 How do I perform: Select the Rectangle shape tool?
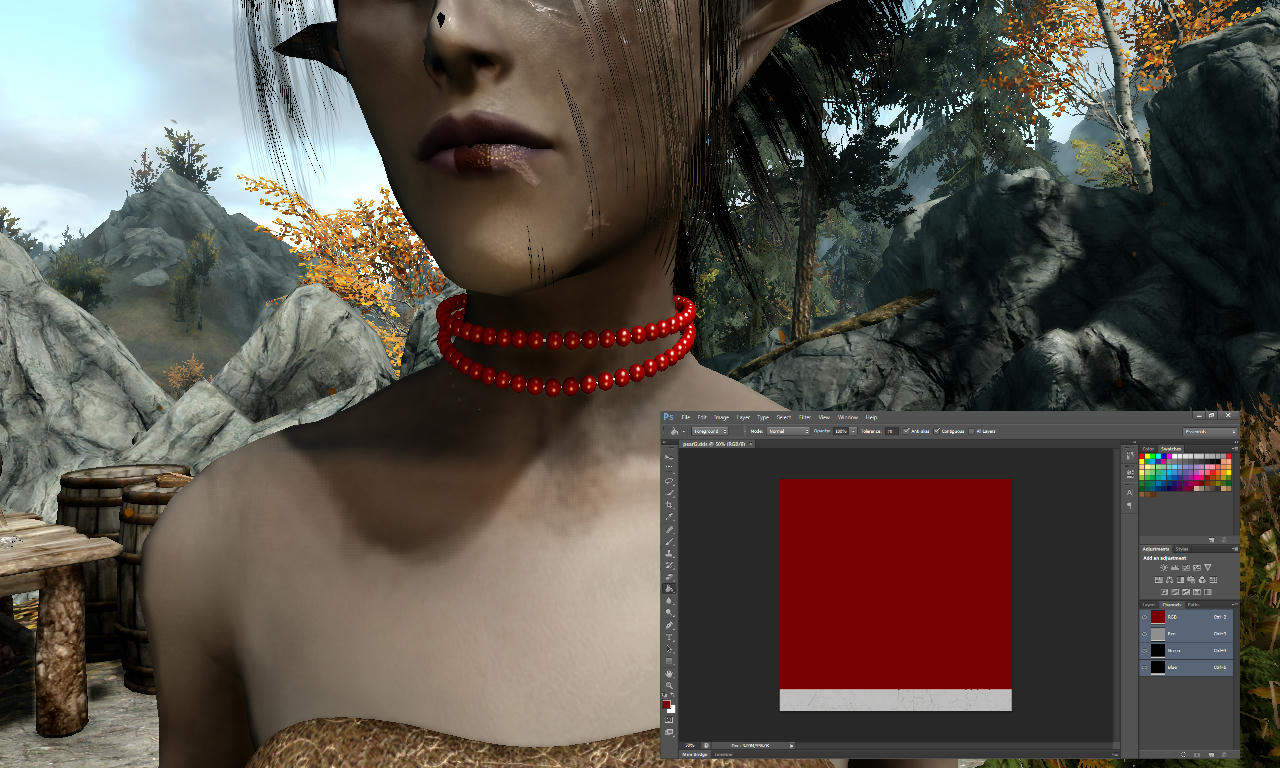tap(669, 661)
